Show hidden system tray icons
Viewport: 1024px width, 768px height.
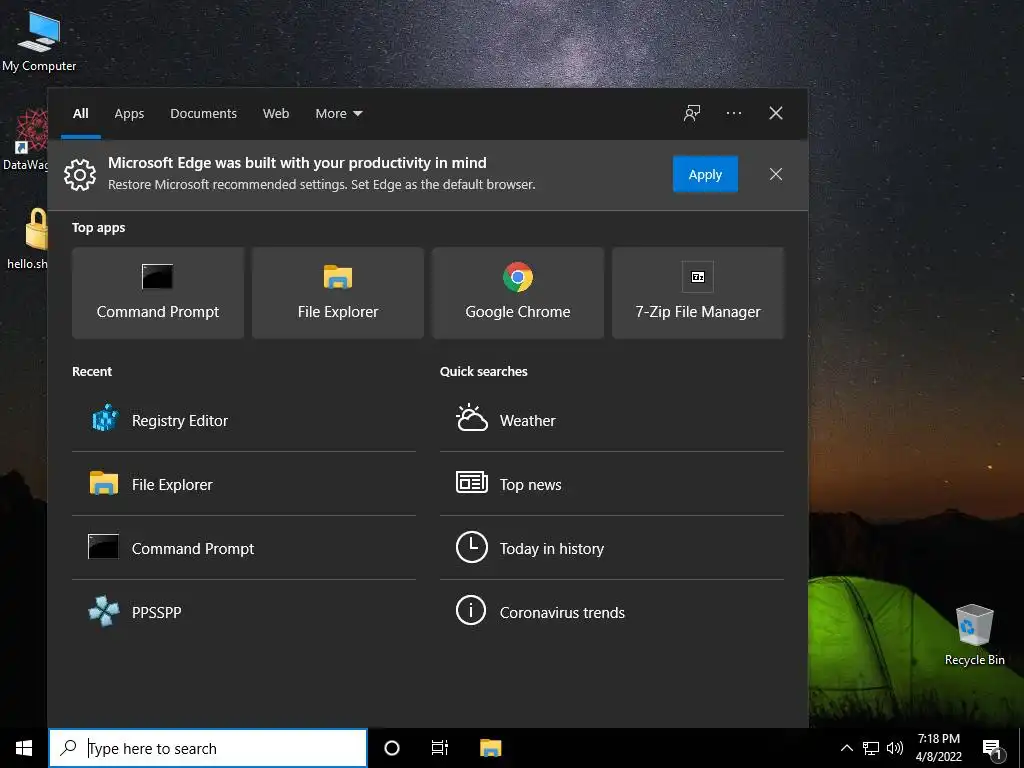(846, 748)
